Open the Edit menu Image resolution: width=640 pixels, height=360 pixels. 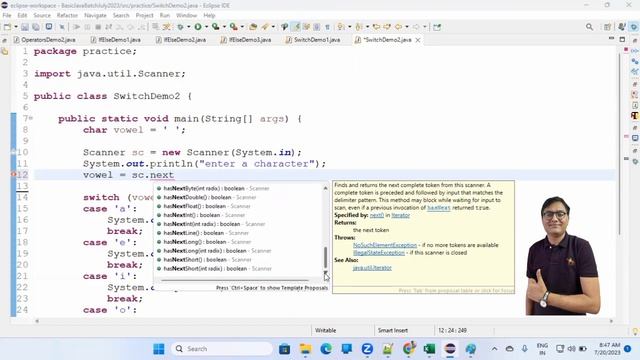(x=22, y=15)
